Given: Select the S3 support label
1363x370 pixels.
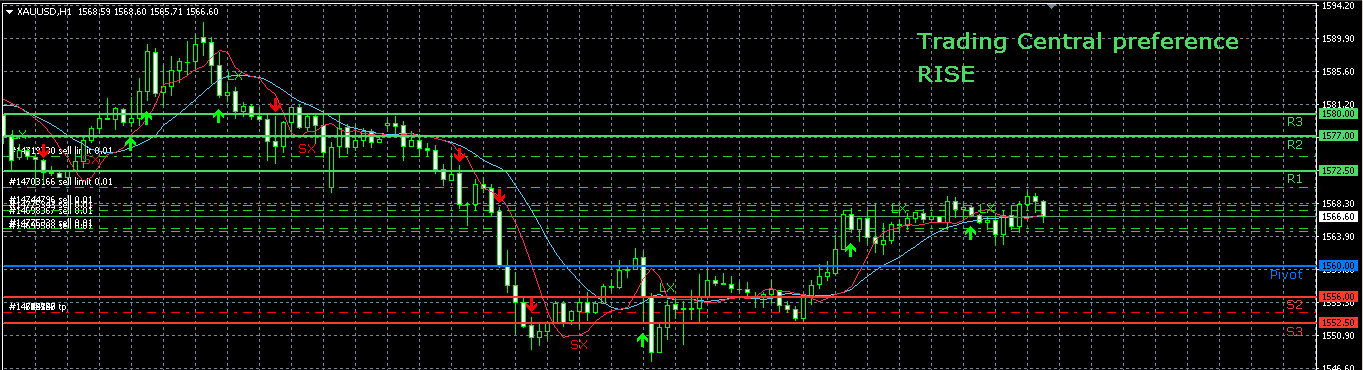Looking at the screenshot, I should click(1294, 330).
